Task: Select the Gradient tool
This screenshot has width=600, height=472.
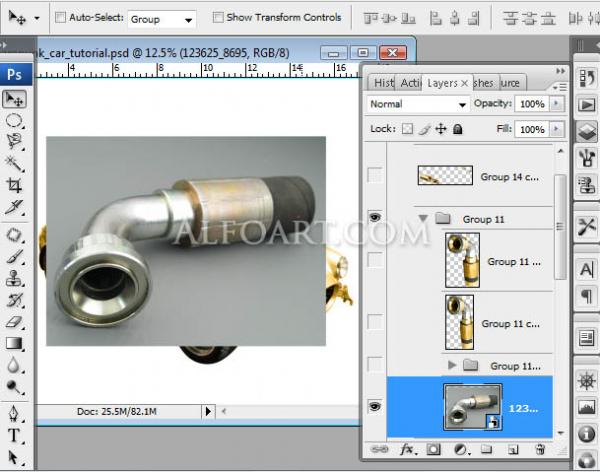Action: point(15,344)
